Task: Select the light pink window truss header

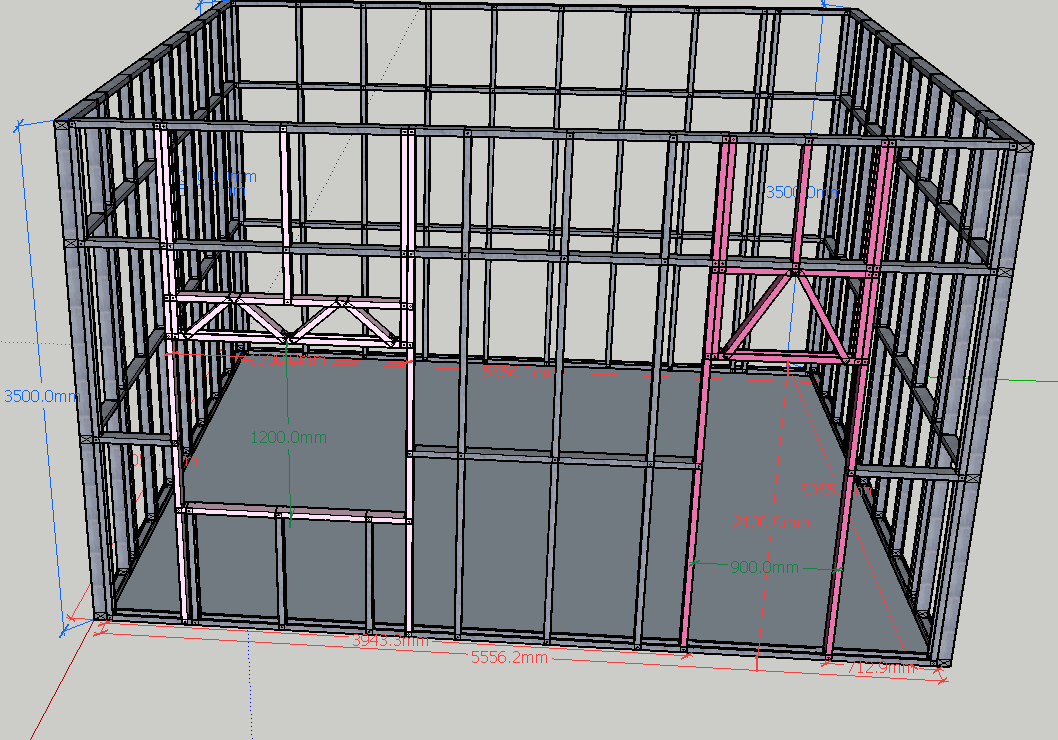Action: point(288,319)
